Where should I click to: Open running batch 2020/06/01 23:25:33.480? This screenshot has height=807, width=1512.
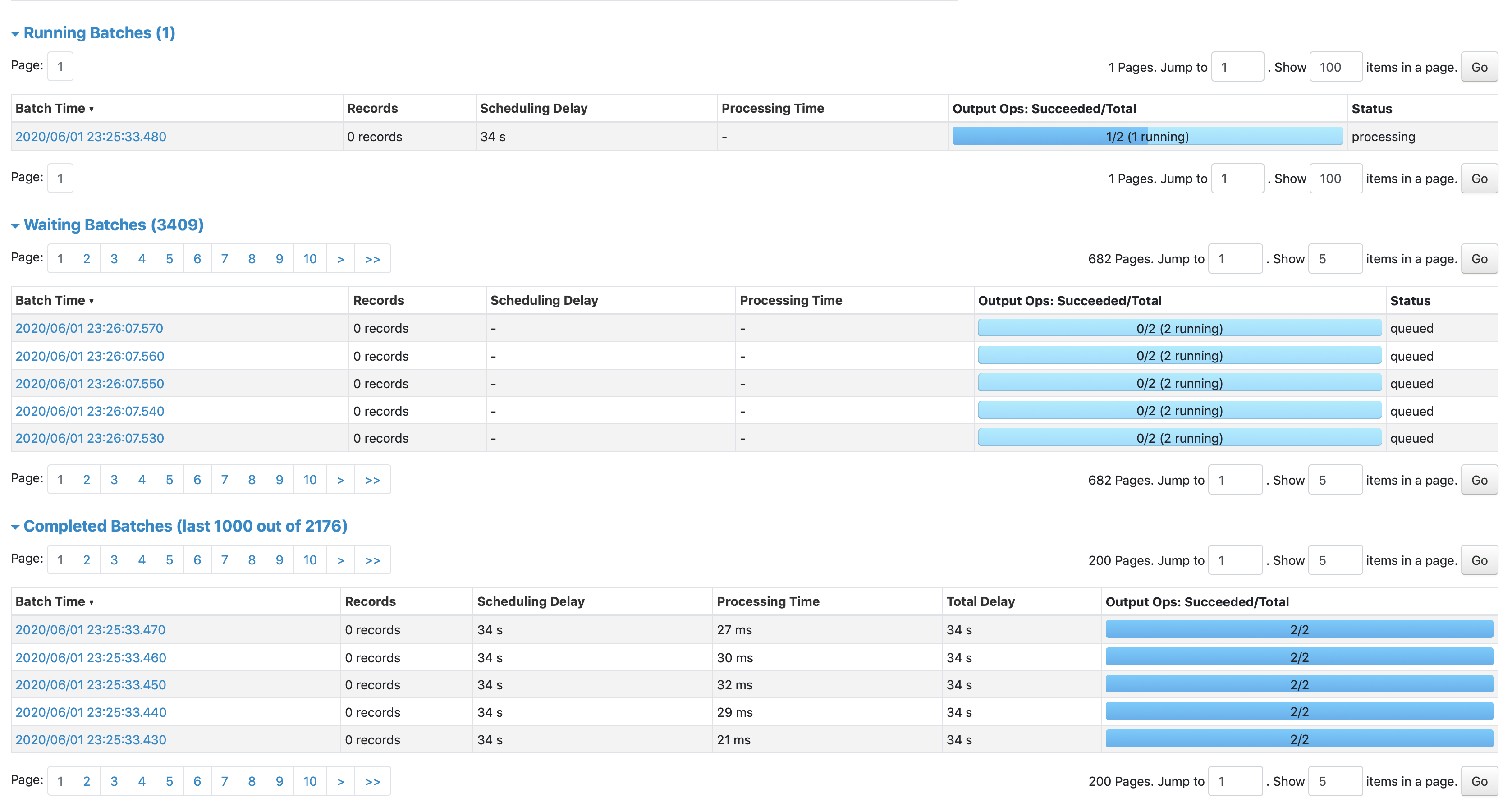(91, 137)
